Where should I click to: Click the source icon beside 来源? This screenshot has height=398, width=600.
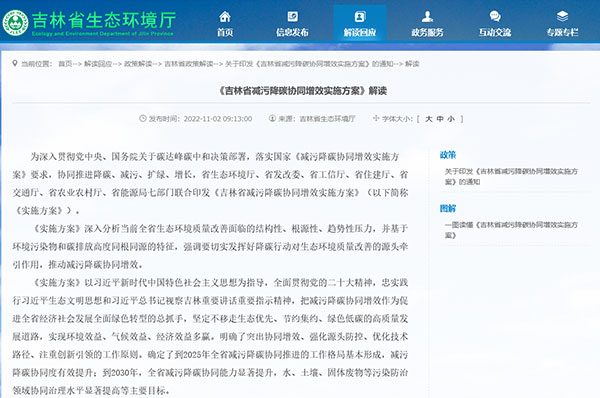point(272,119)
